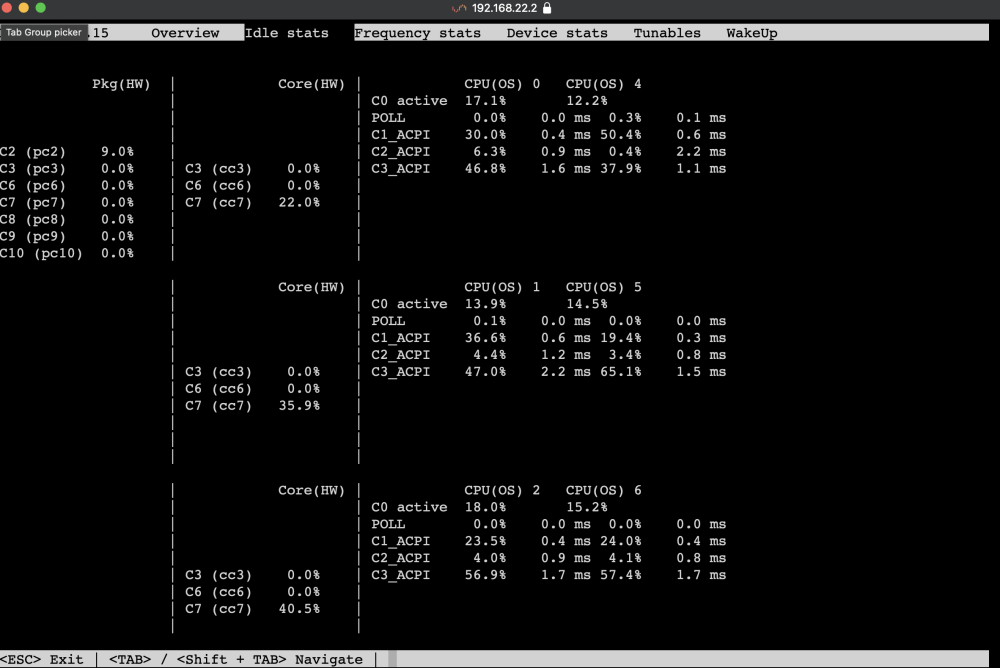Click the CPU(OS) 6 column header

[603, 491]
